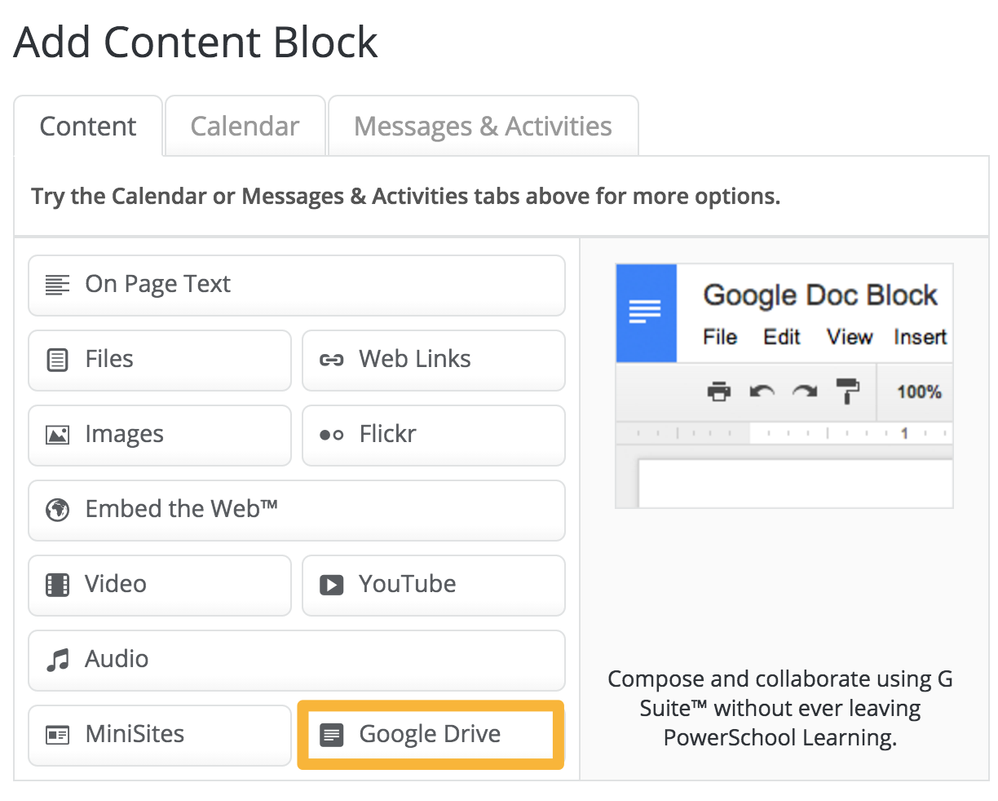This screenshot has height=801, width=998.
Task: Open the Messages & Activities tab
Action: [483, 126]
